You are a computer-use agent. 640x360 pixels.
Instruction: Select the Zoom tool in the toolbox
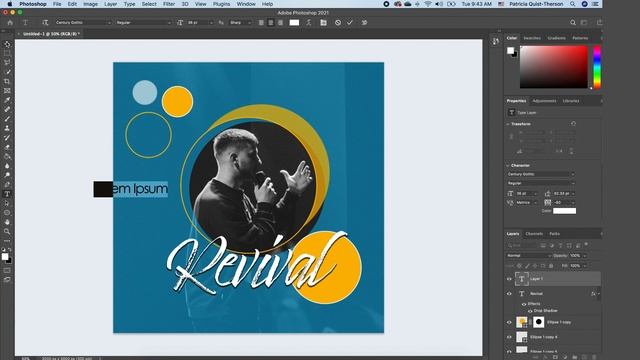pos(7,231)
